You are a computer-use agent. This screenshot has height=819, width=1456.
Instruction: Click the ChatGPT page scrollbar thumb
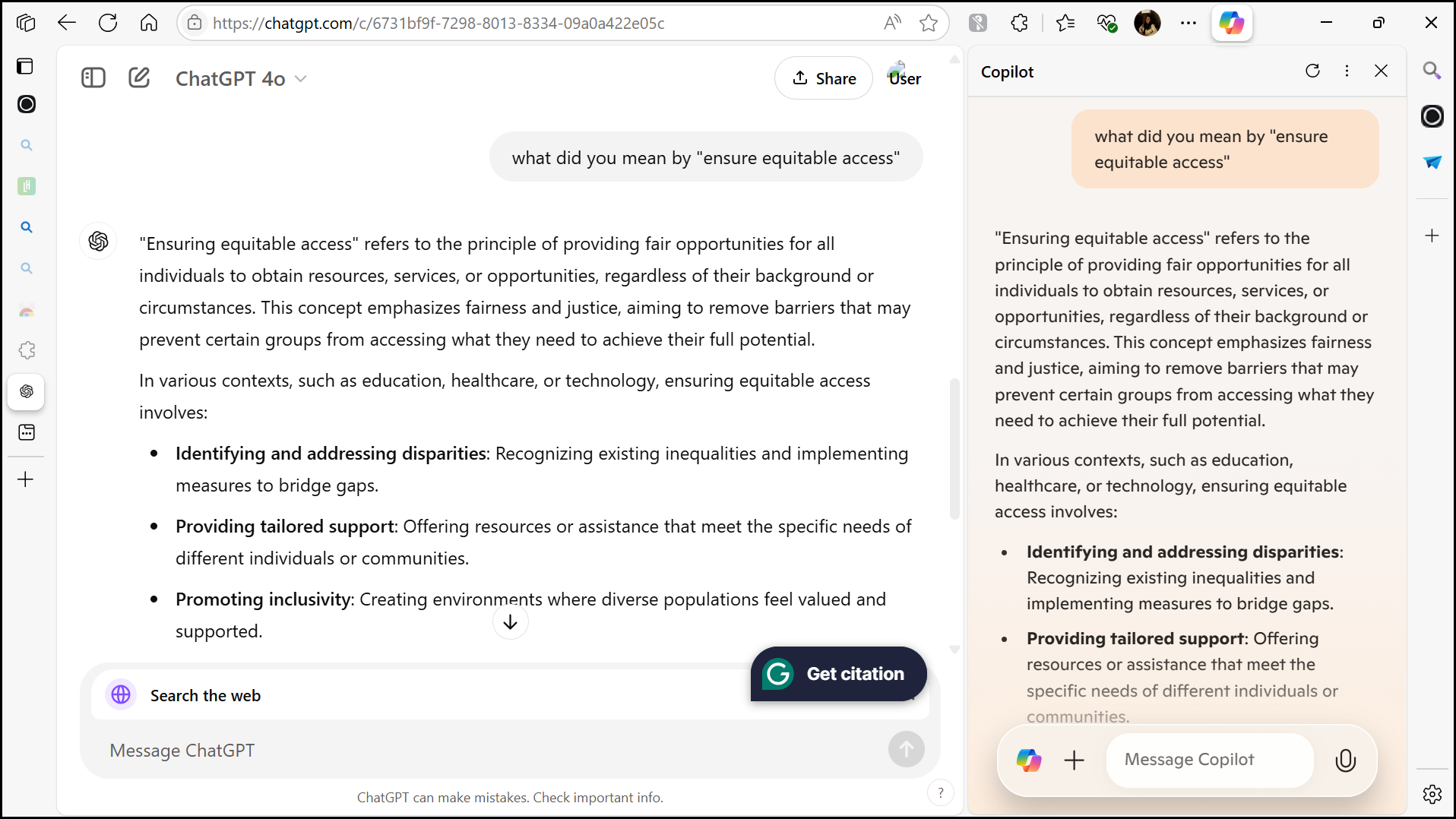[x=955, y=448]
